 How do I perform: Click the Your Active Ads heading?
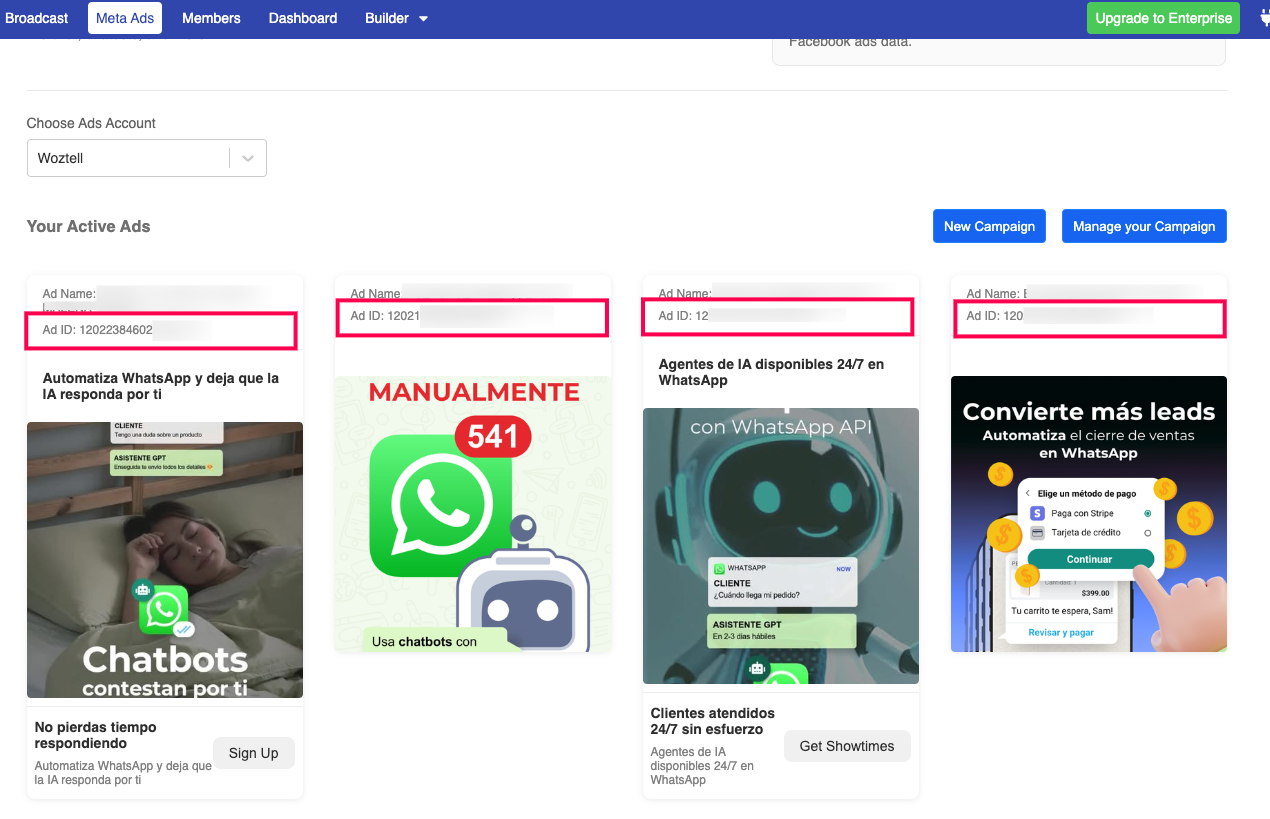(x=89, y=226)
